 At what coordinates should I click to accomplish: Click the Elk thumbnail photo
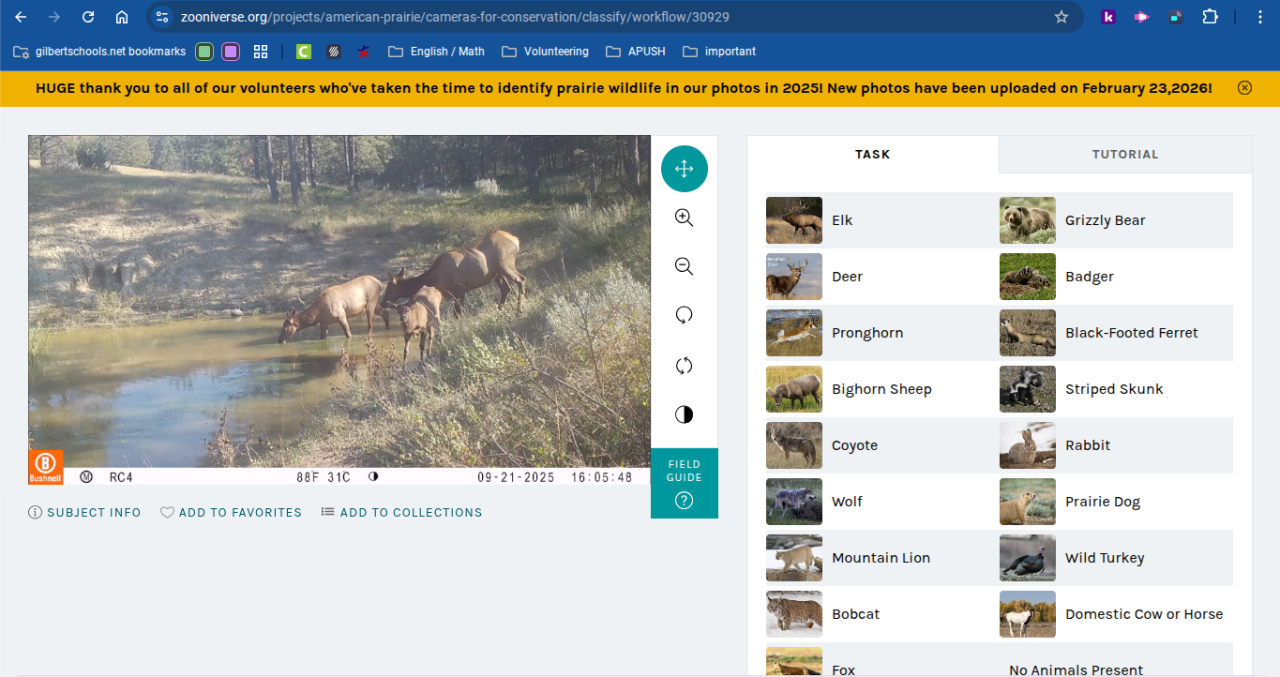point(794,220)
